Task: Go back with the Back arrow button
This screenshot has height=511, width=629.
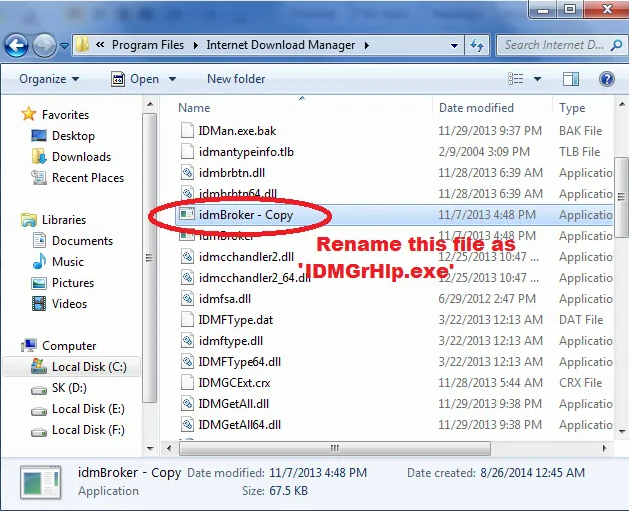Action: point(16,45)
